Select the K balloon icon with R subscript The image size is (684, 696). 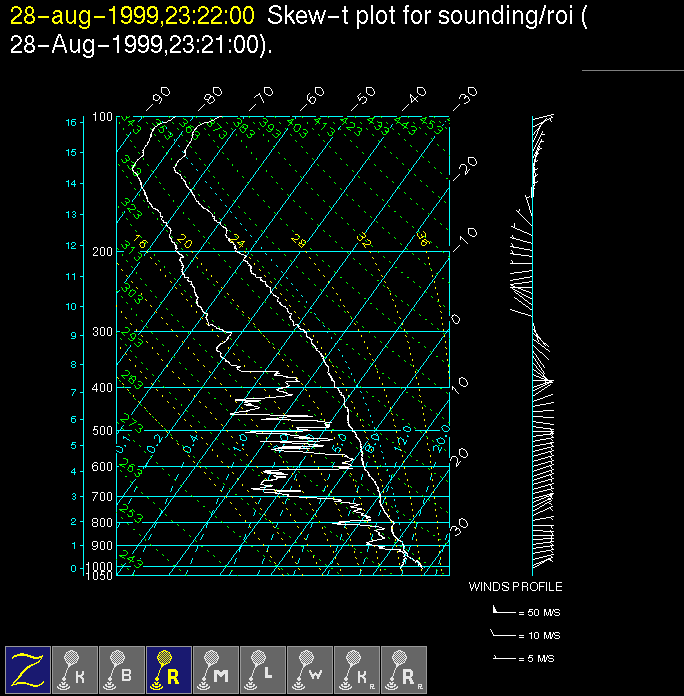pos(357,669)
